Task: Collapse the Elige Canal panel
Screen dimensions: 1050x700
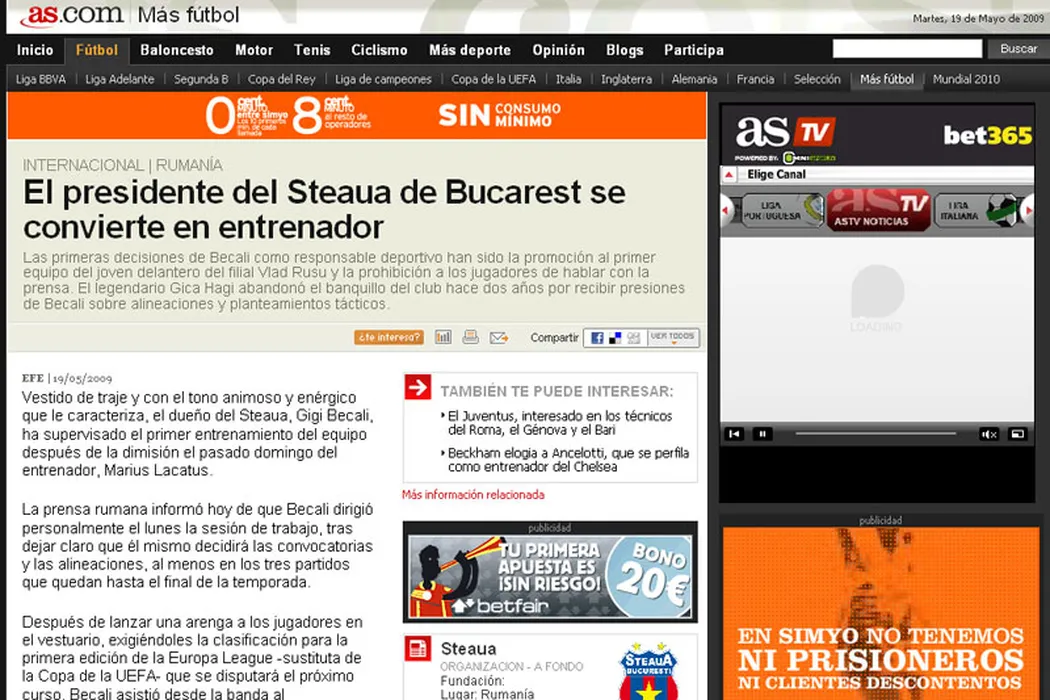Action: [x=730, y=175]
